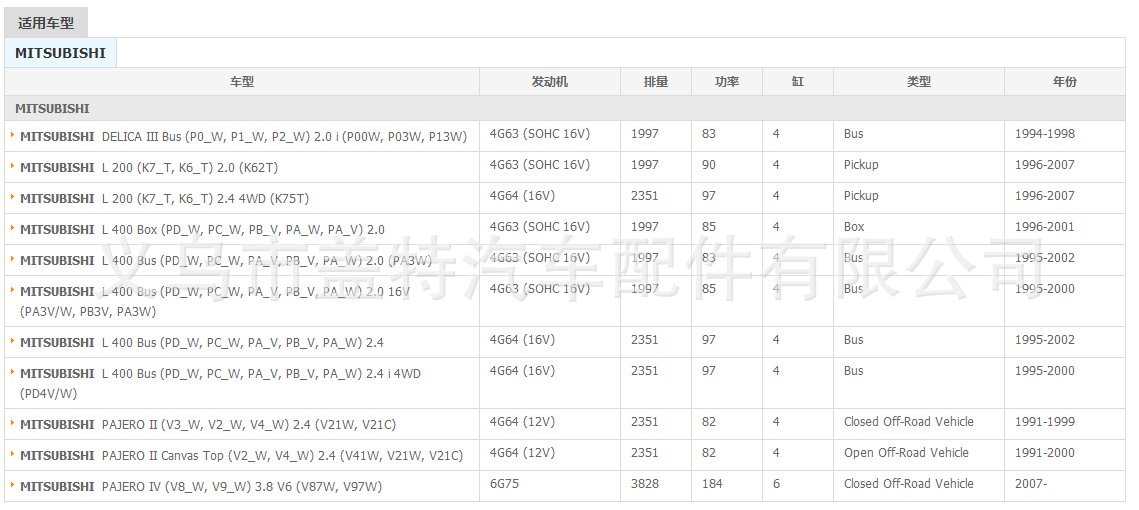
Task: Click the 年份 column header
Action: coord(1065,82)
